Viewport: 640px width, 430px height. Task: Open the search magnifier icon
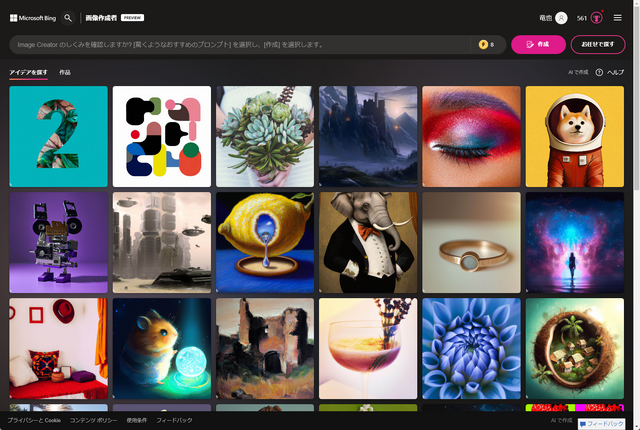[68, 18]
